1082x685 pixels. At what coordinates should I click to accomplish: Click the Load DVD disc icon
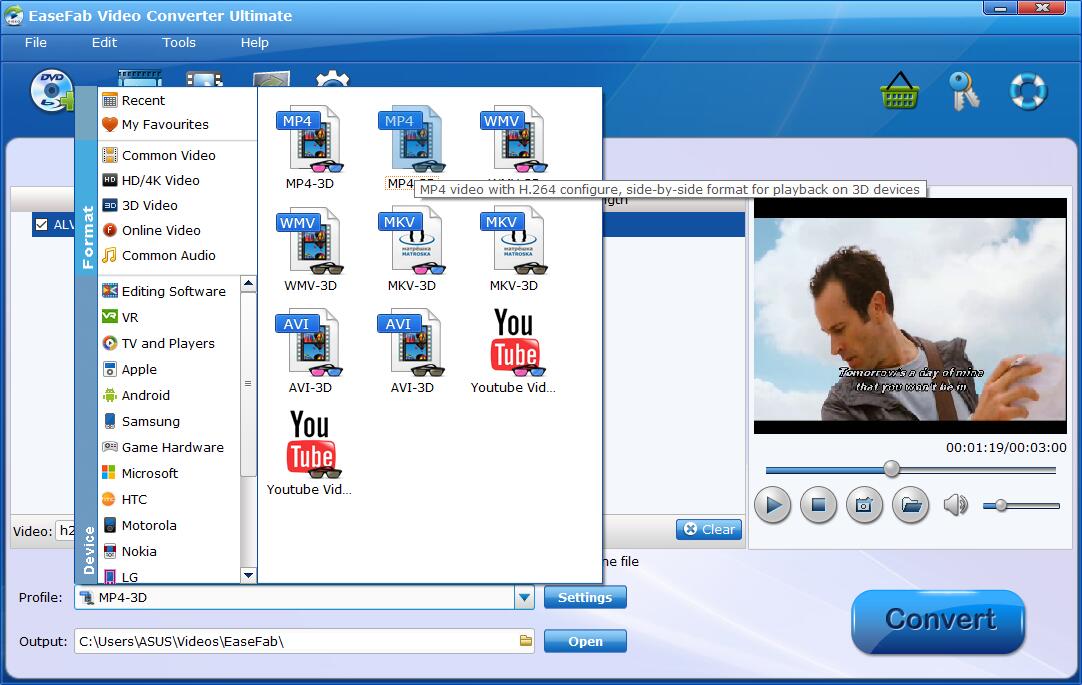51,91
